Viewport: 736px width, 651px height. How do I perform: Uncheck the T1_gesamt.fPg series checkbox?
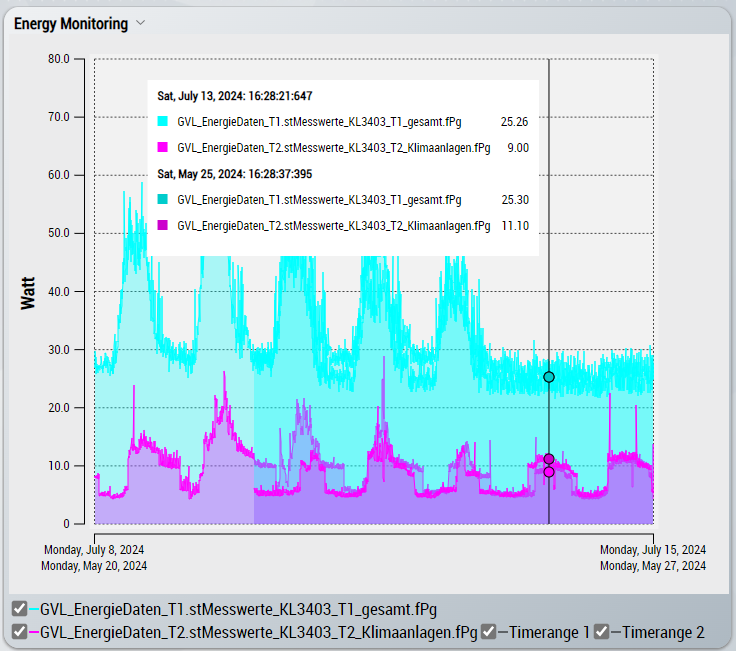click(x=19, y=609)
